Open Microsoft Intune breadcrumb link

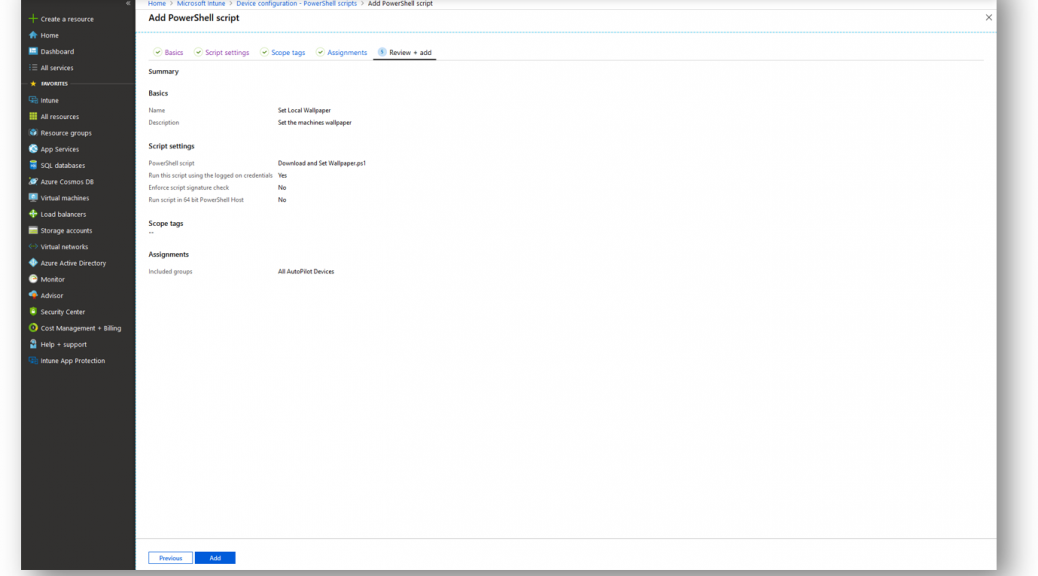(x=201, y=3)
